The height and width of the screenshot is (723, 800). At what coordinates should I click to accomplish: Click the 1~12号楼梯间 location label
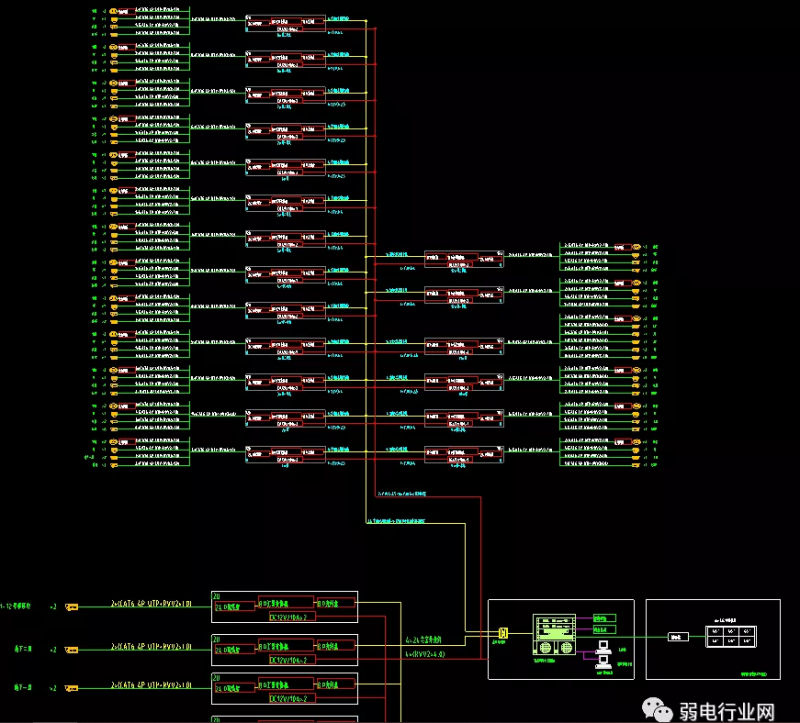(x=16, y=606)
